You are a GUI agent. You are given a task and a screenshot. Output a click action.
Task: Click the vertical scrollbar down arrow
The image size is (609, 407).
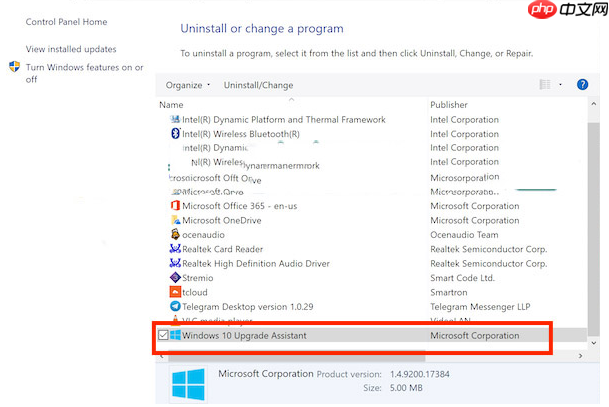(x=593, y=343)
